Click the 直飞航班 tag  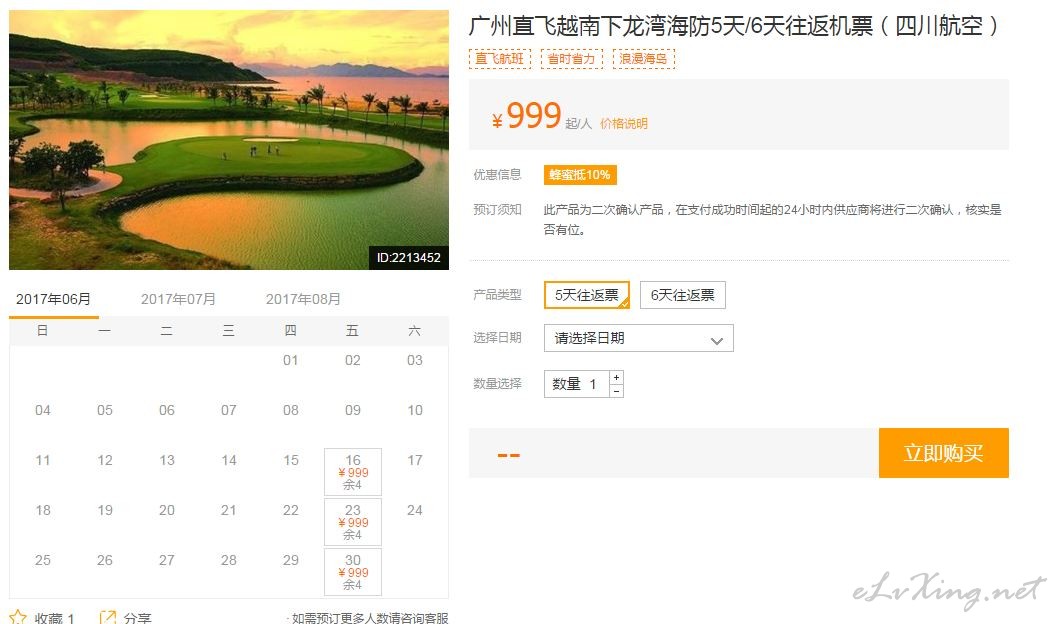500,59
